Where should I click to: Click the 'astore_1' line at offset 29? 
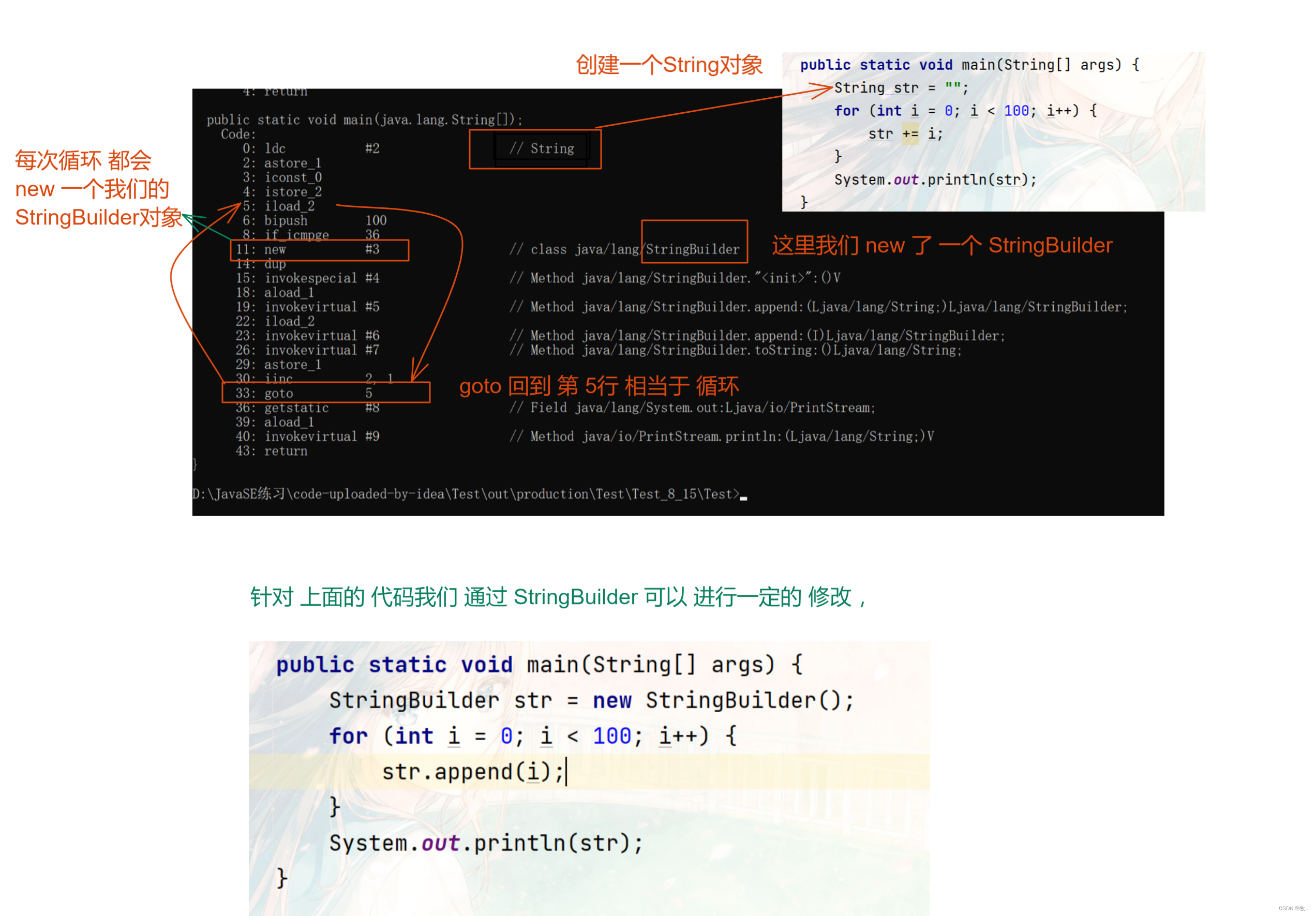pyautogui.click(x=278, y=365)
